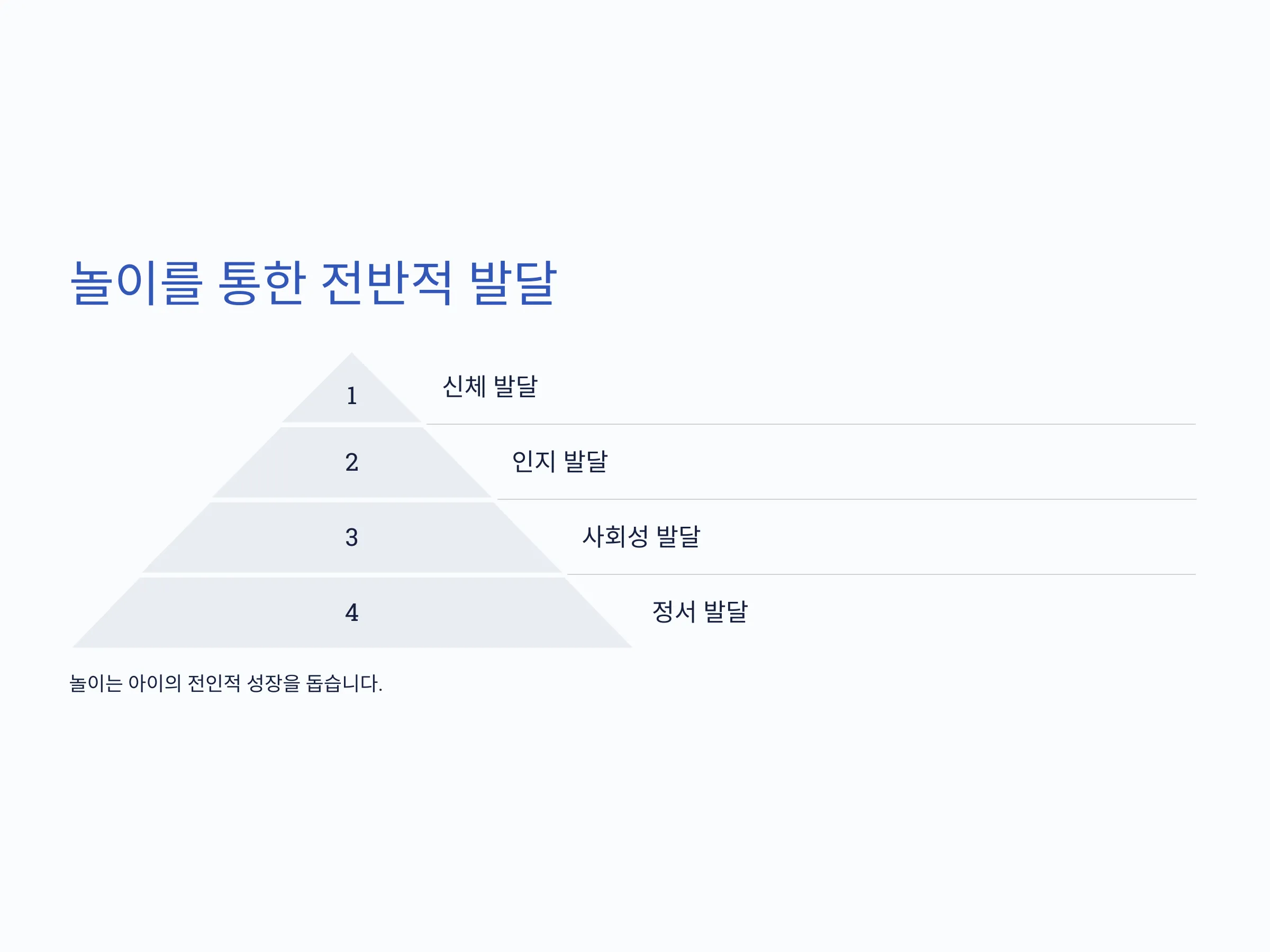Viewport: 1270px width, 952px height.
Task: Select the 정서 발달 label
Action: [700, 612]
